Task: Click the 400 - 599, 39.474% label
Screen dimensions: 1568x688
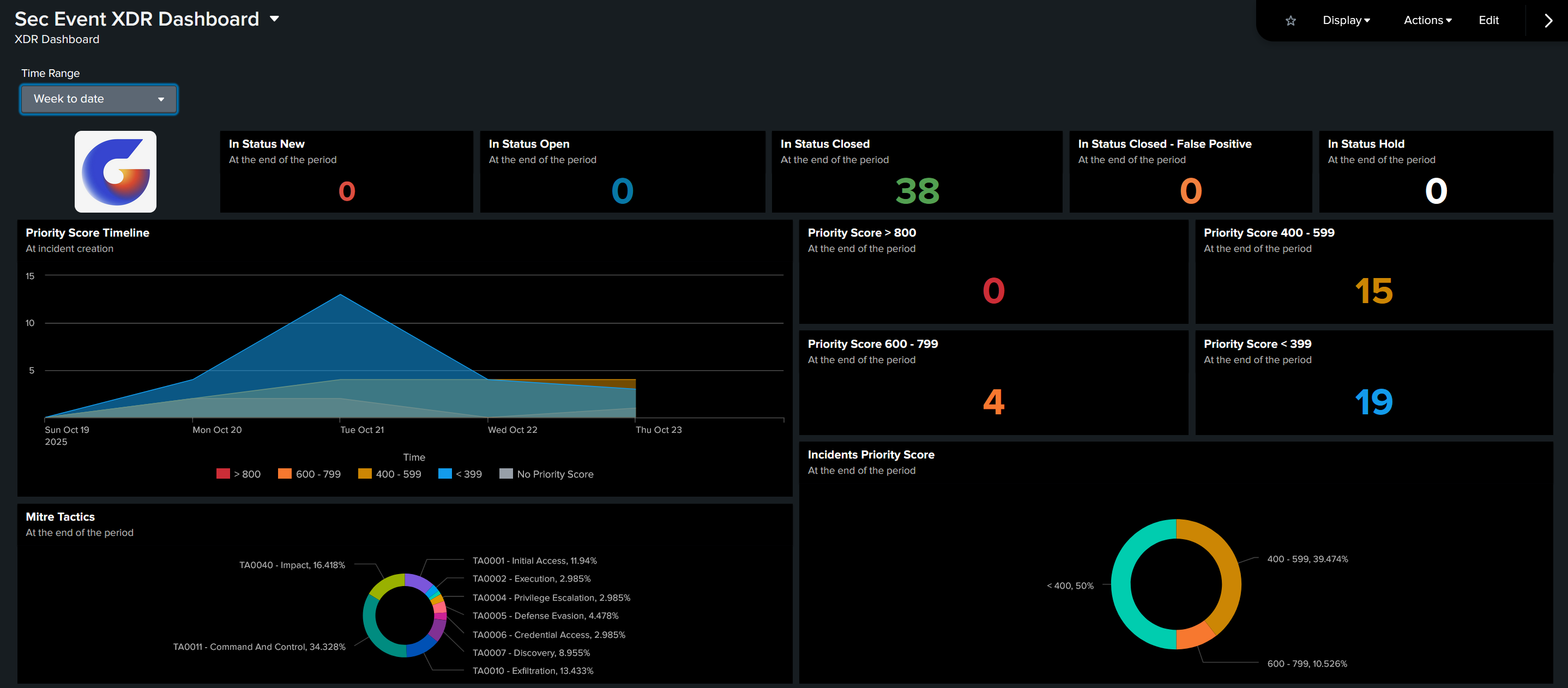Action: pyautogui.click(x=1307, y=559)
